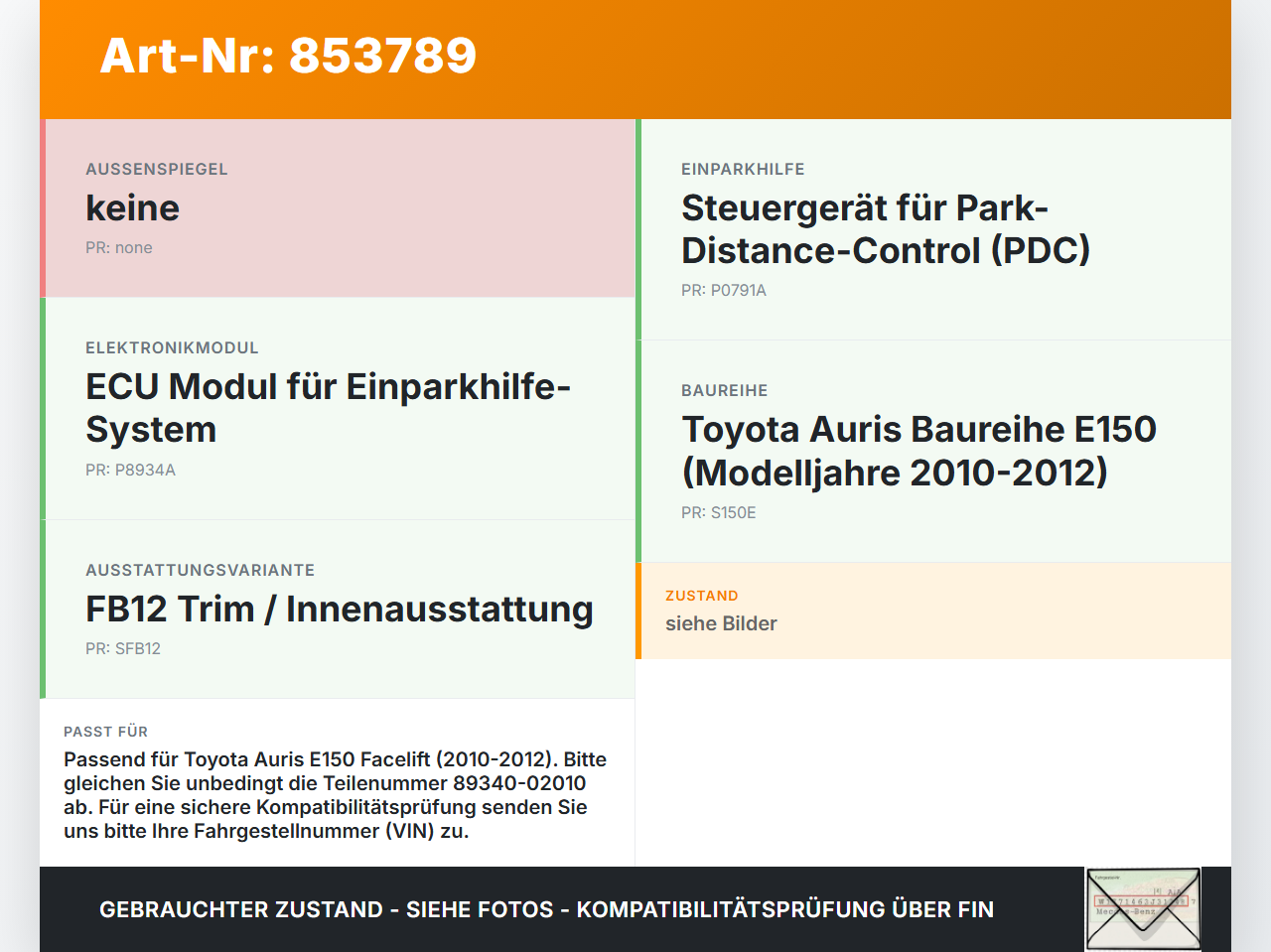The height and width of the screenshot is (952, 1271).
Task: Select the 'AUSSENSPIEGEL' label
Action: pos(157,170)
